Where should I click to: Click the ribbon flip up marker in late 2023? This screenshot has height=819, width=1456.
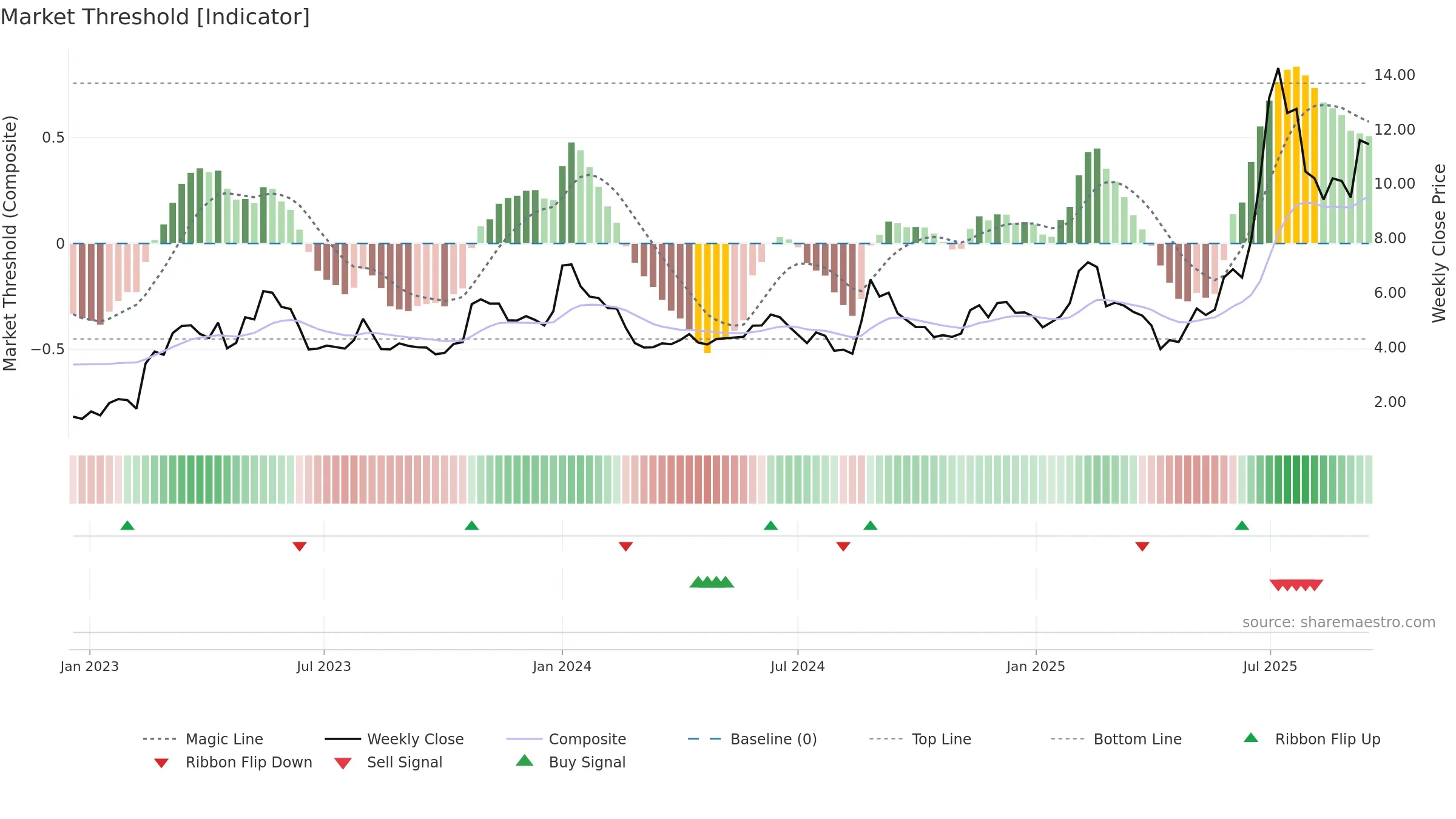point(471,525)
